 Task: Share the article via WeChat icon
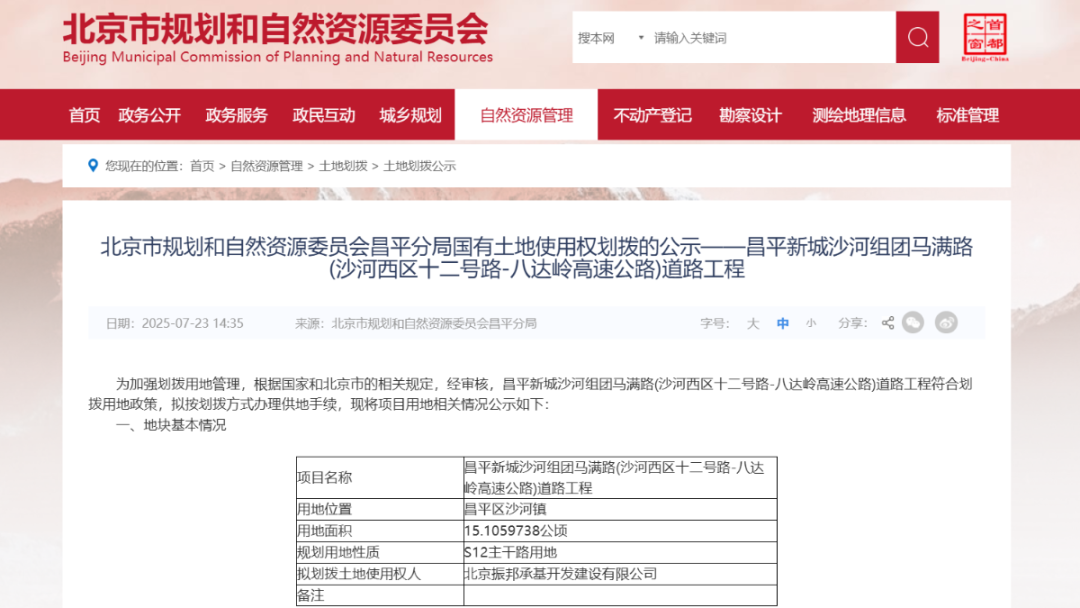[912, 323]
